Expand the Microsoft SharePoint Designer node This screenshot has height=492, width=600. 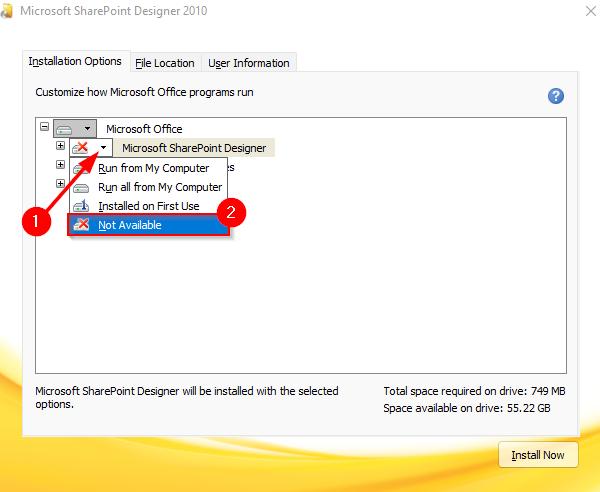(60, 145)
